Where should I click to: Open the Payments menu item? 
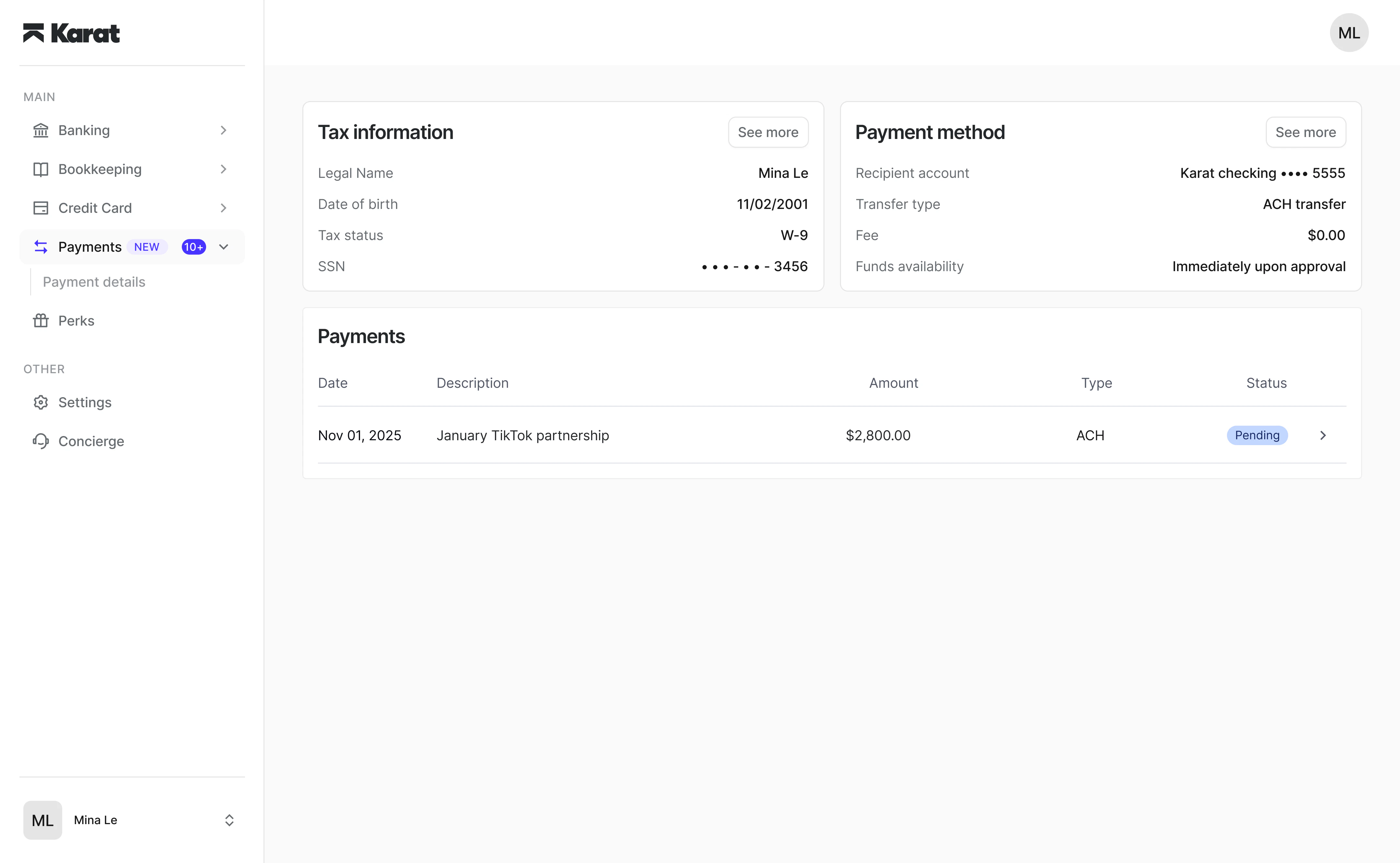(x=90, y=247)
